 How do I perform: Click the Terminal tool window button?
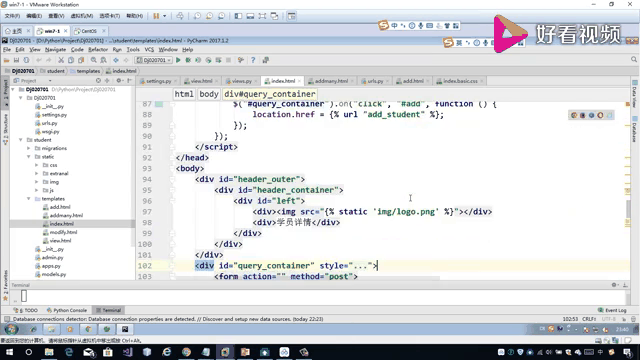(x=109, y=310)
